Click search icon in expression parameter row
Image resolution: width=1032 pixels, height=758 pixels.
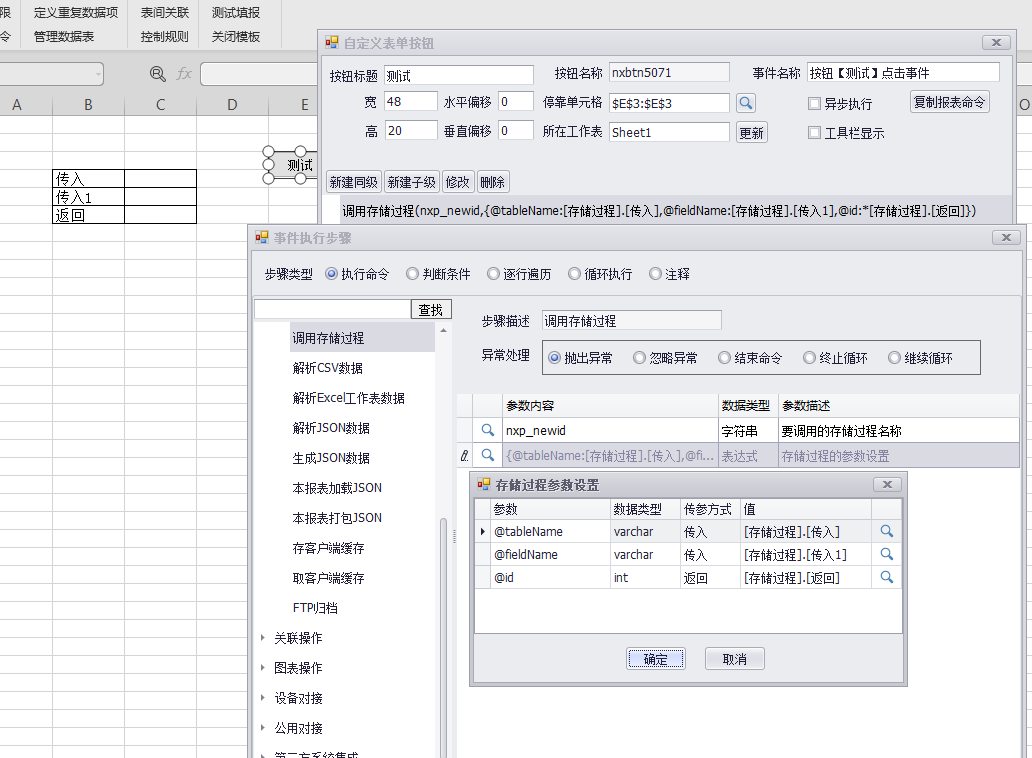pyautogui.click(x=488, y=455)
